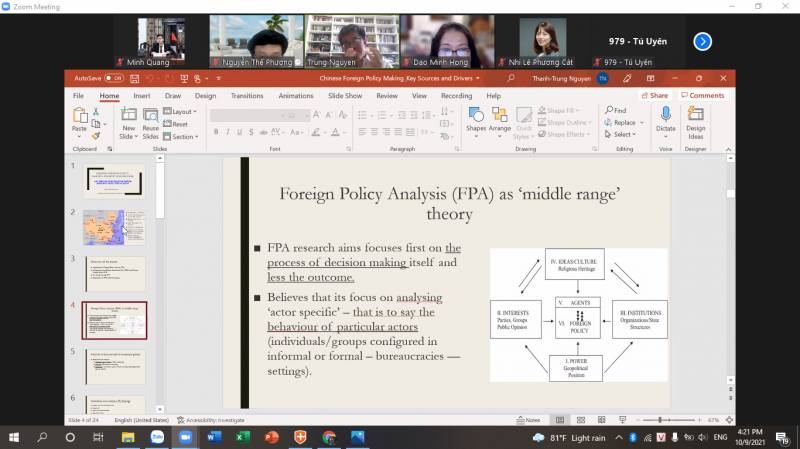Image resolution: width=800 pixels, height=449 pixels.
Task: Adjust the zoom slider in status bar
Action: pyautogui.click(x=660, y=420)
